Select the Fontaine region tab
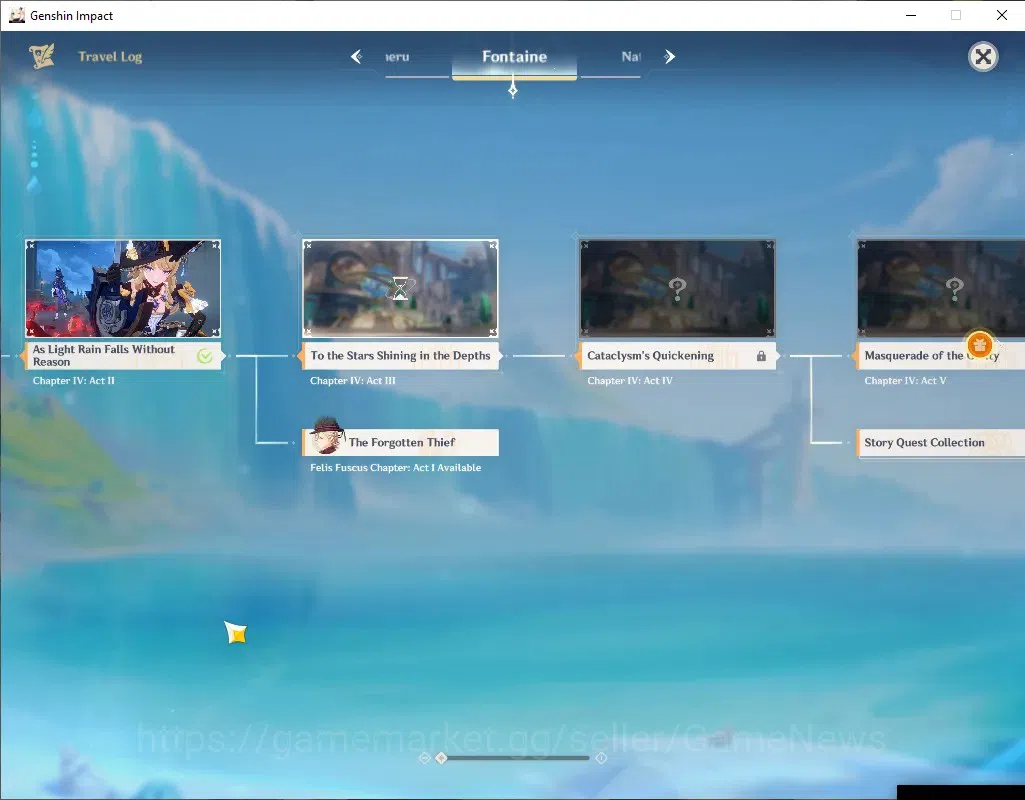 (x=514, y=57)
